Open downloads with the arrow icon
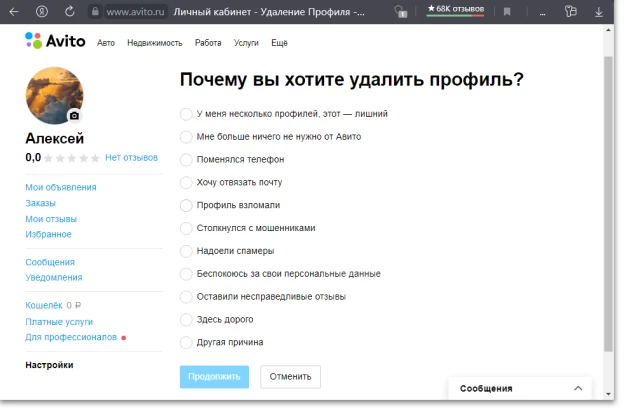The width and height of the screenshot is (624, 410). [599, 12]
